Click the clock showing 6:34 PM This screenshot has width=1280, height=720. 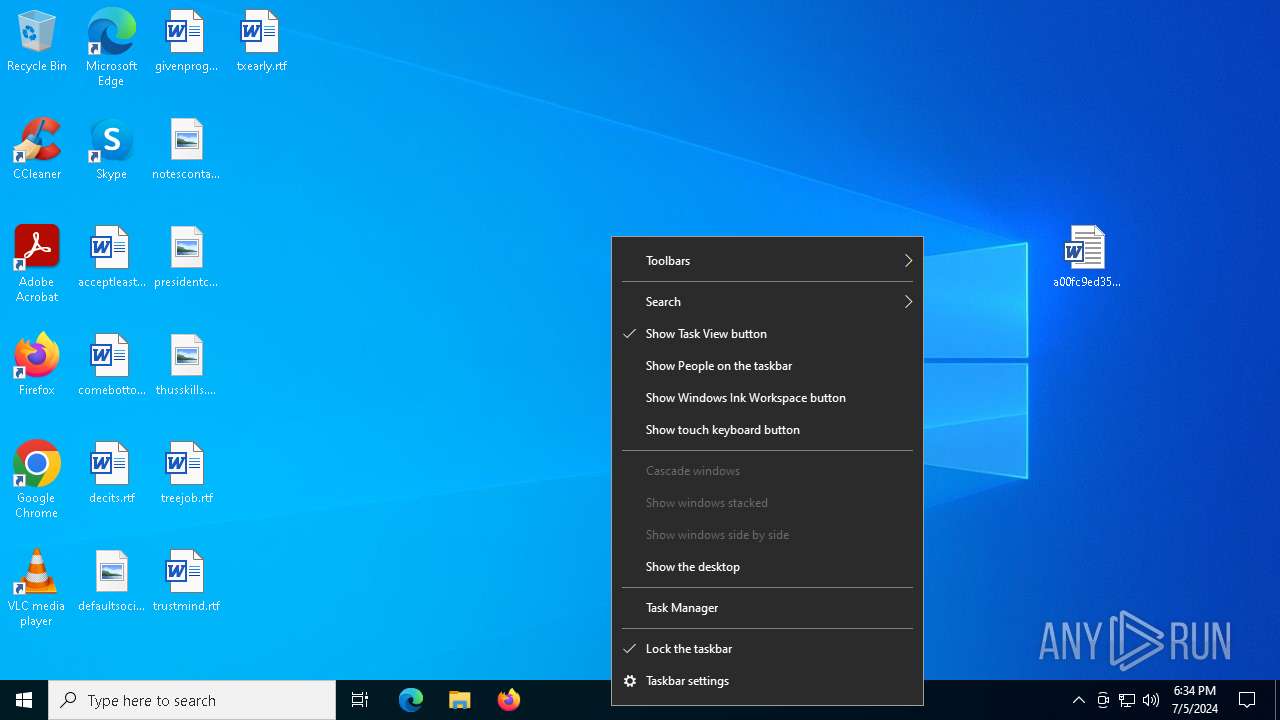click(1194, 700)
